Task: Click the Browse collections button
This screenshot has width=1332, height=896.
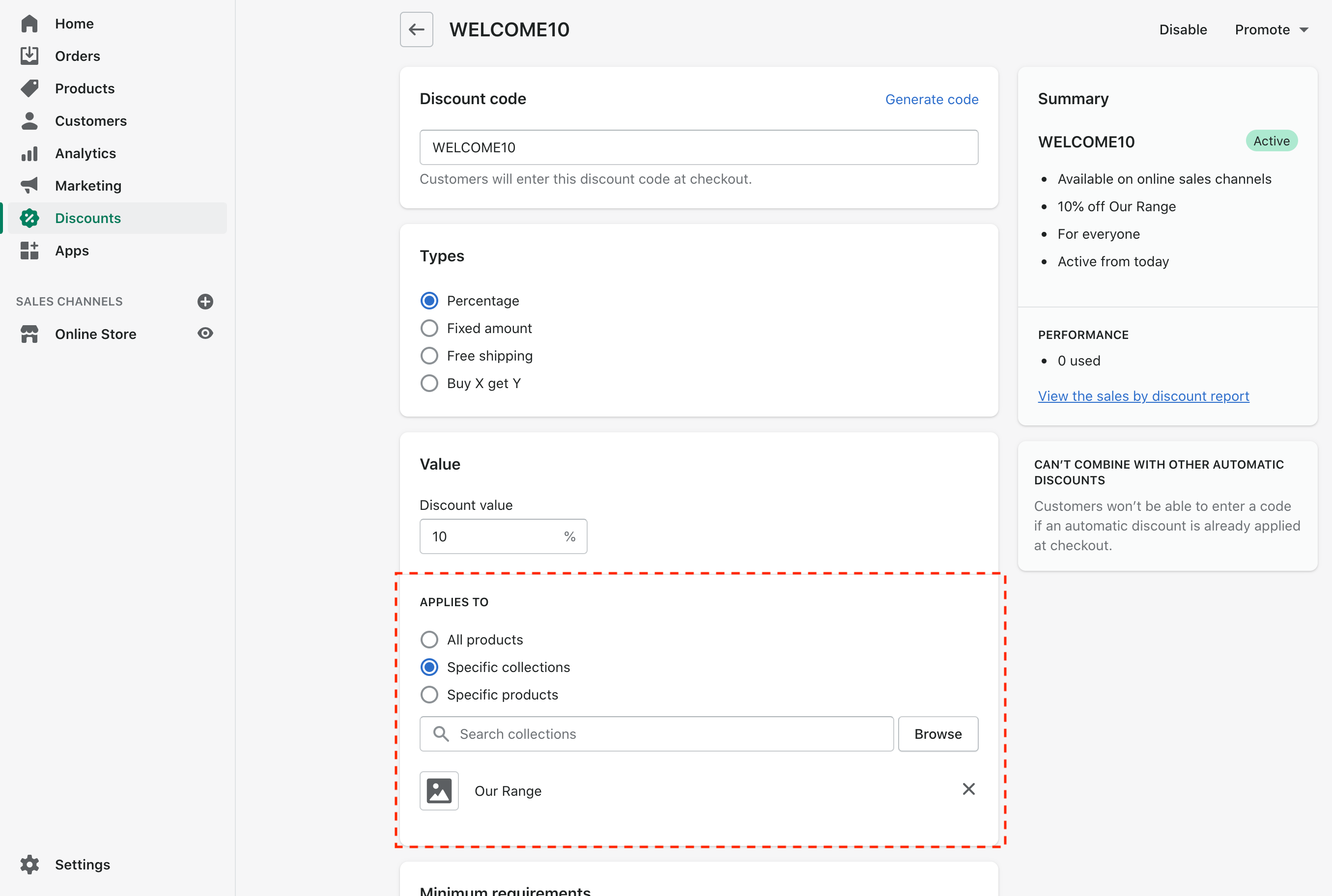Action: tap(938, 734)
